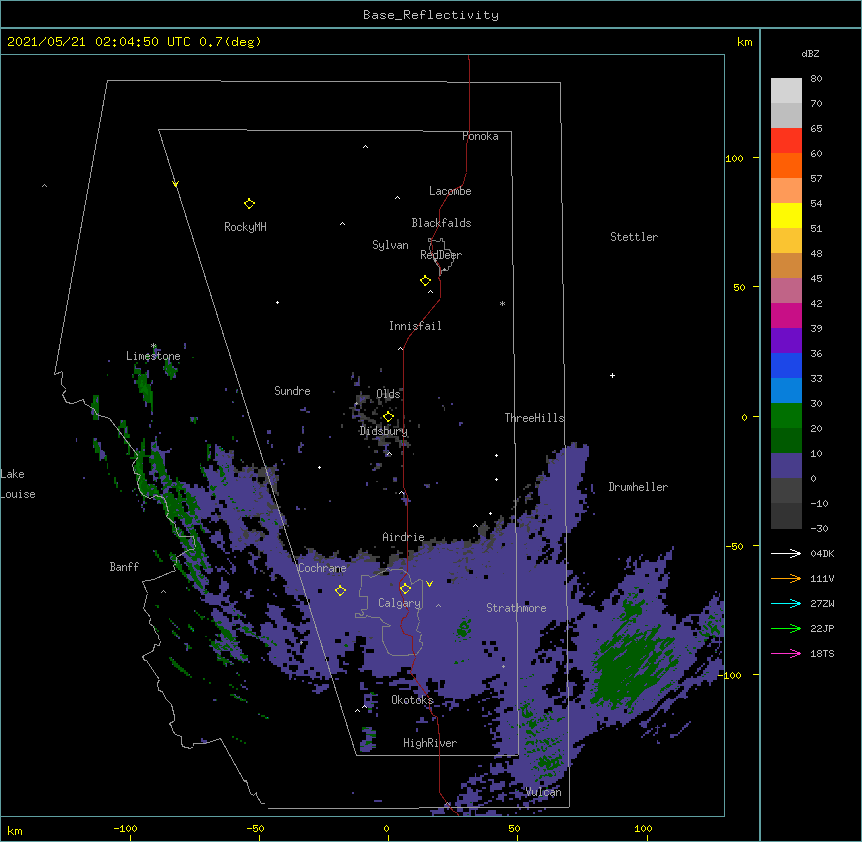Click the yellow V marker east of Calgary
Image resolution: width=862 pixels, height=842 pixels.
pyautogui.click(x=429, y=584)
